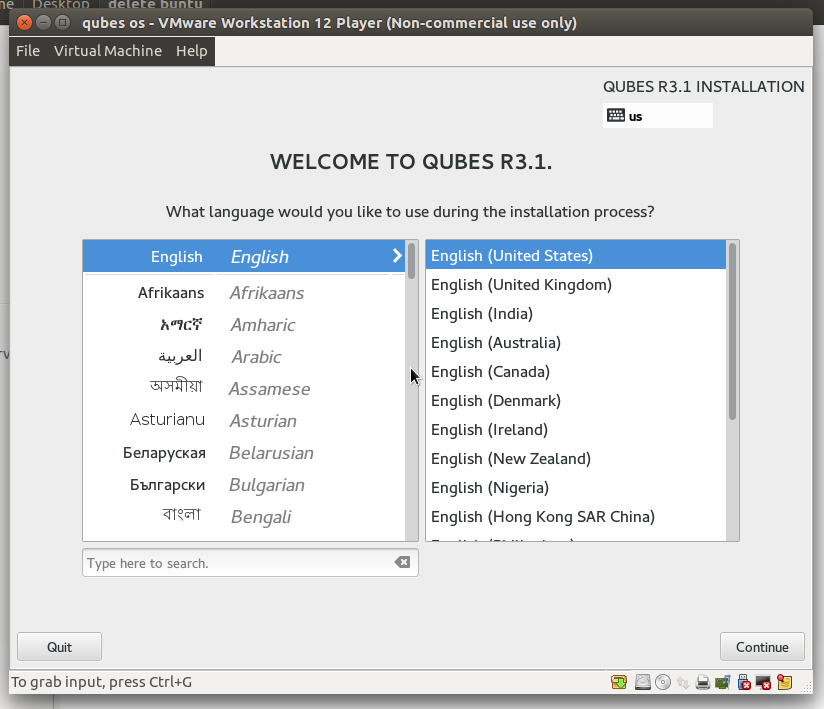Image resolution: width=824 pixels, height=709 pixels.
Task: Click the Continue button
Action: pos(762,647)
